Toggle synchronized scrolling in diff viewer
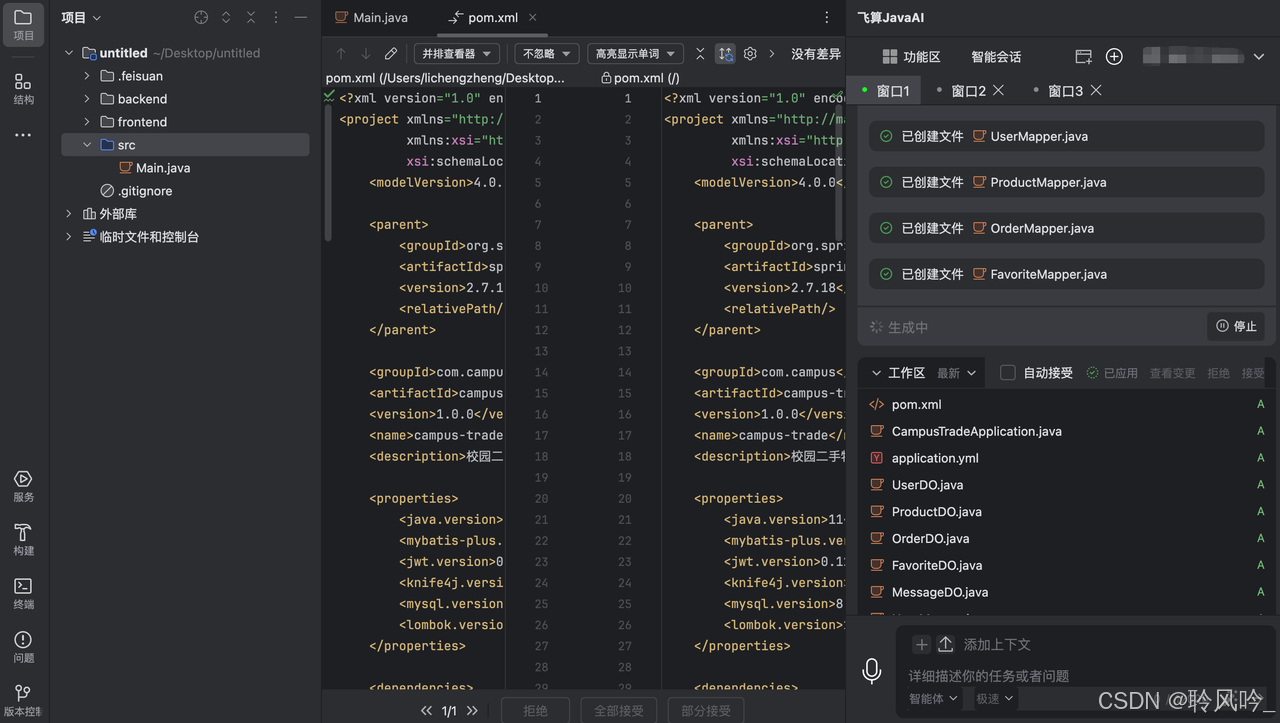 725,54
